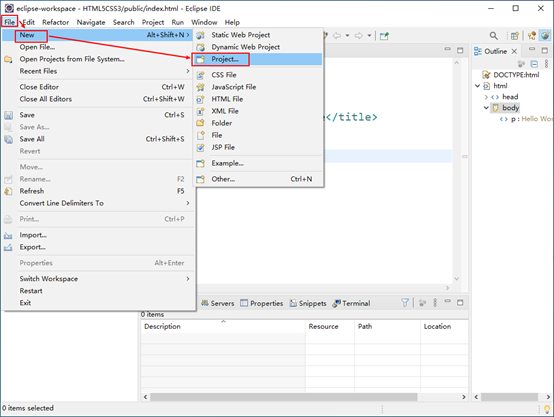Expand the Recent Files submenu

tap(98, 71)
